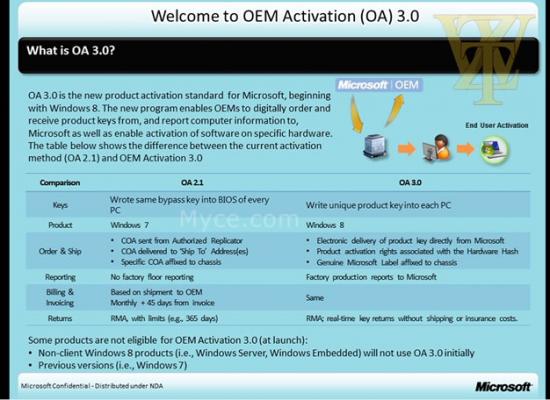
Task: Click the intro paragraph beginning "OA 3.0 is the new"
Action: 180,127
